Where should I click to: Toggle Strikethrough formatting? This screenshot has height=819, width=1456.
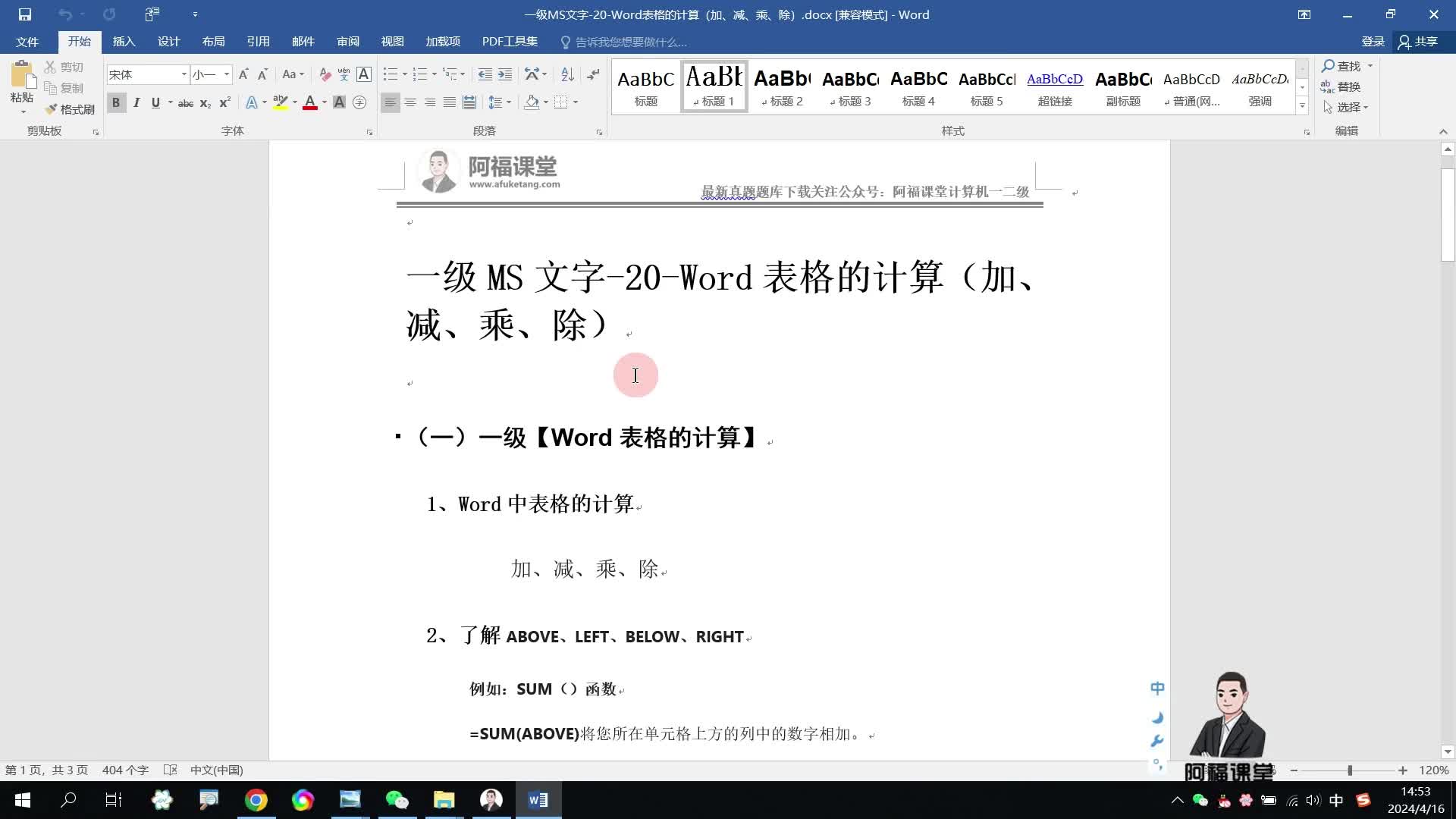point(186,102)
